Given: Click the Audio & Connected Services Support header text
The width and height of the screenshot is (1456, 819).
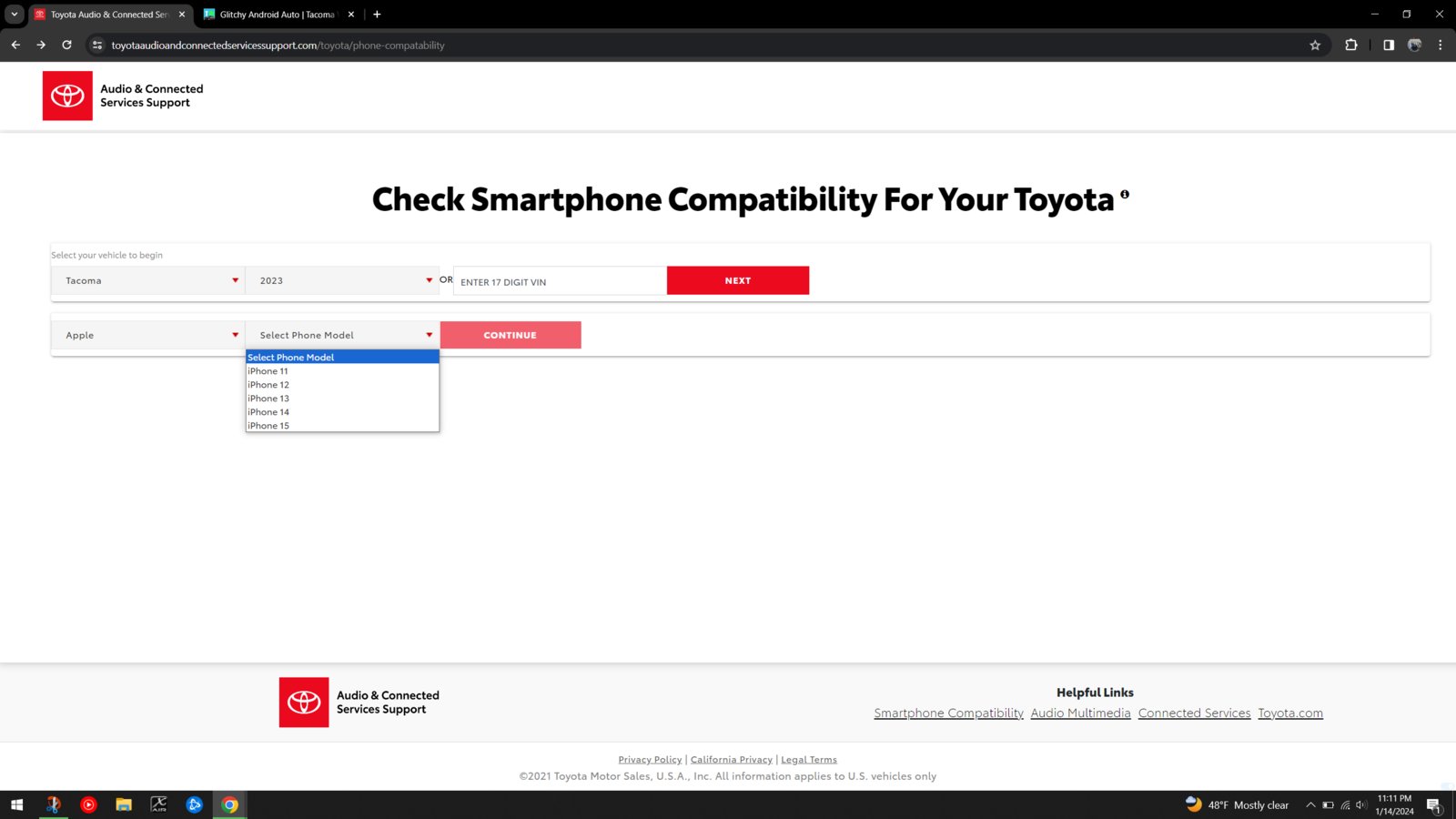Looking at the screenshot, I should click(x=152, y=96).
